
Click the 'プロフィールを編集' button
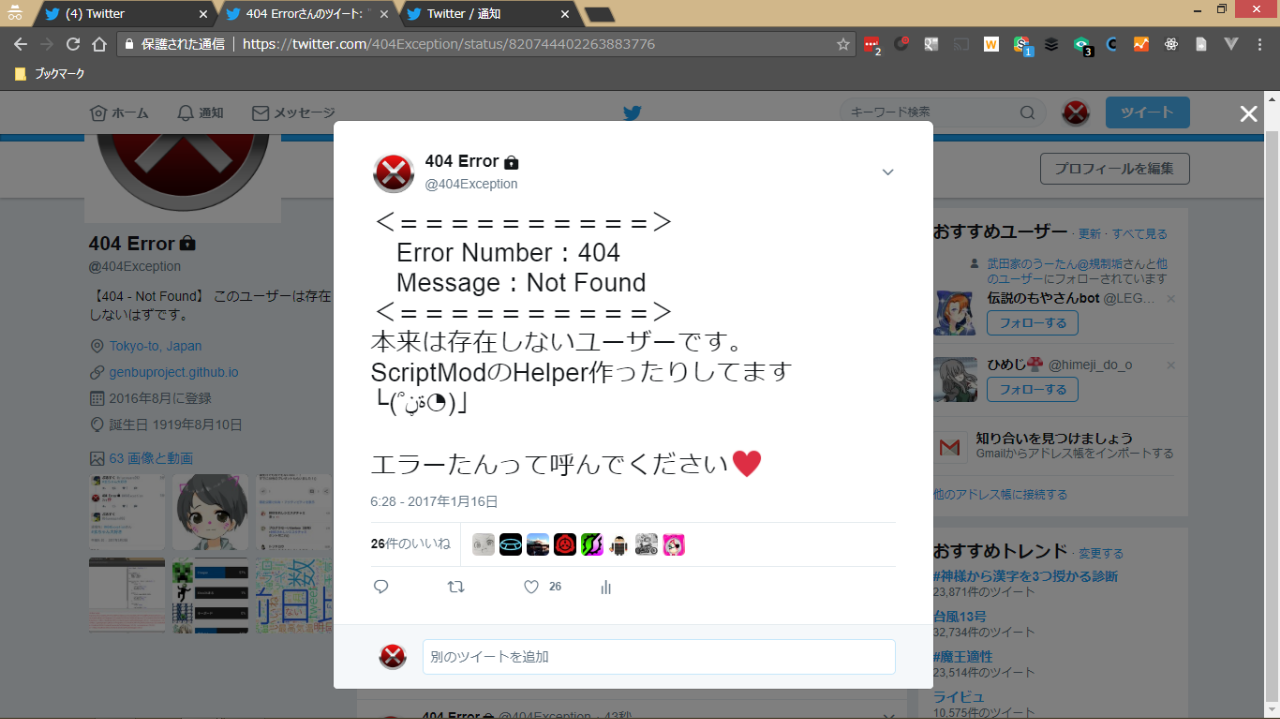tap(1114, 169)
